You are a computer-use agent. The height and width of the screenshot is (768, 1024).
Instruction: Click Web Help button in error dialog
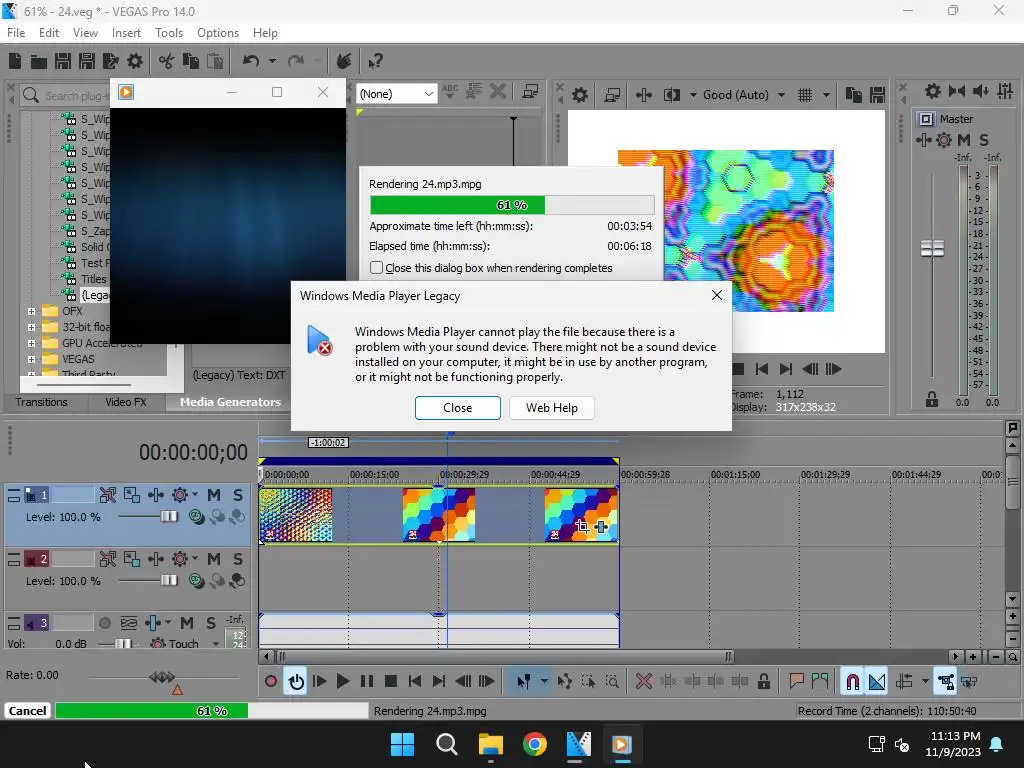point(552,408)
